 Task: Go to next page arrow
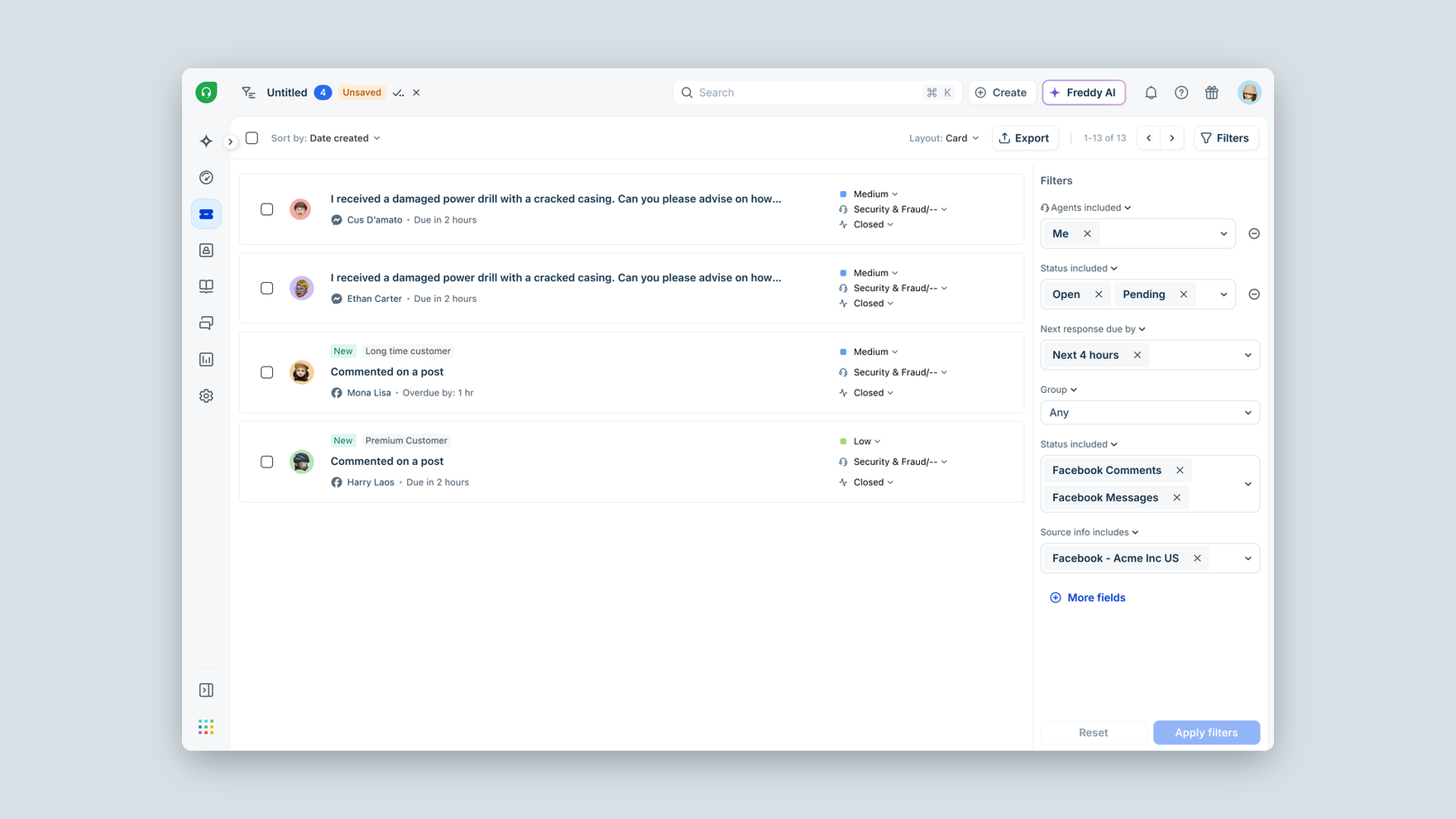[1171, 138]
